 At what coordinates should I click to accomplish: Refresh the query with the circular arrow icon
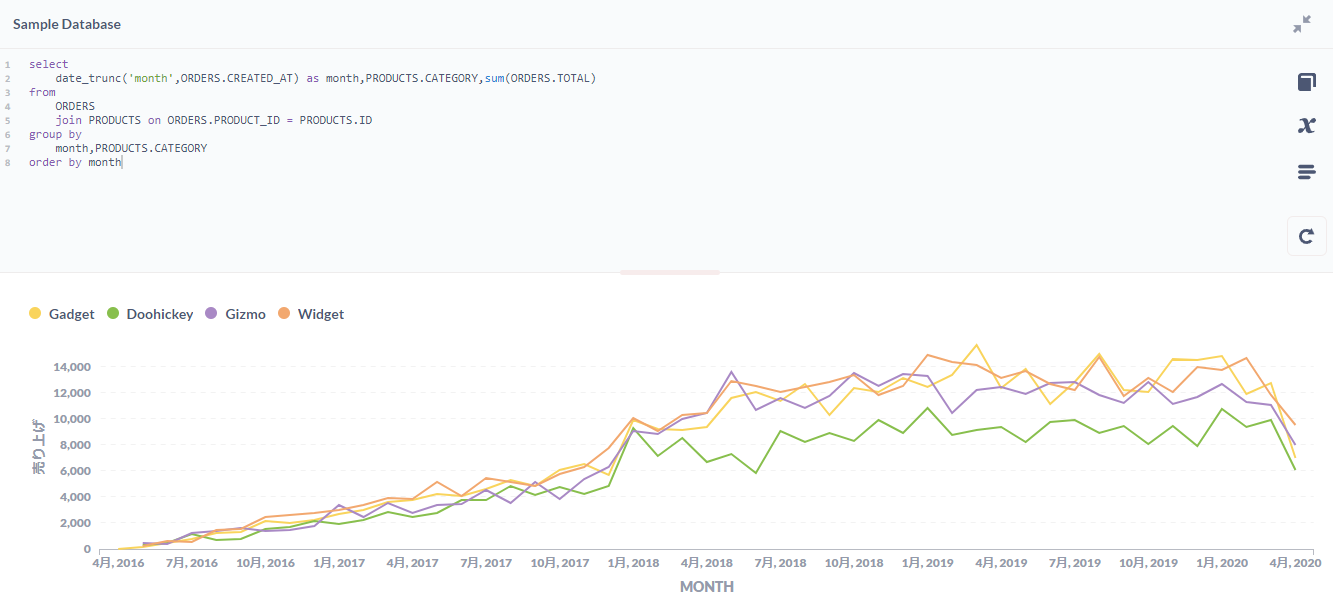pos(1306,236)
